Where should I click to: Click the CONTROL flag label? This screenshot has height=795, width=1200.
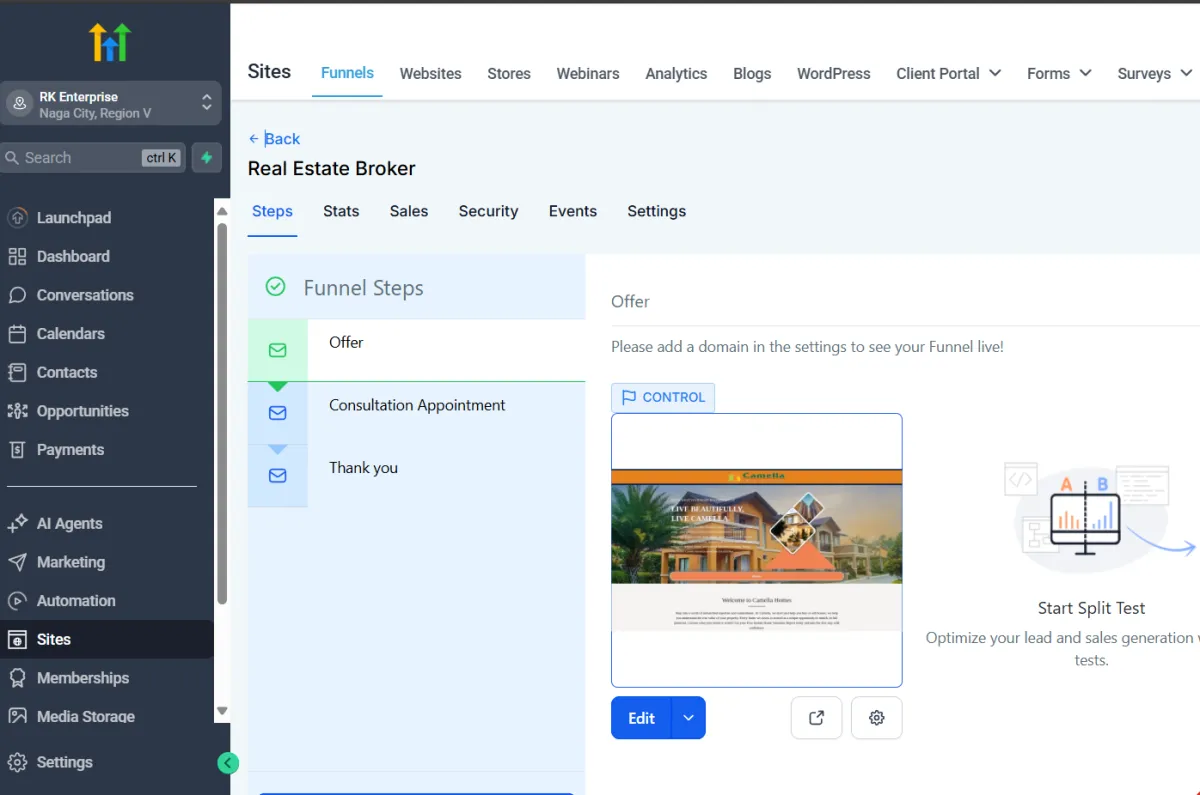[663, 397]
